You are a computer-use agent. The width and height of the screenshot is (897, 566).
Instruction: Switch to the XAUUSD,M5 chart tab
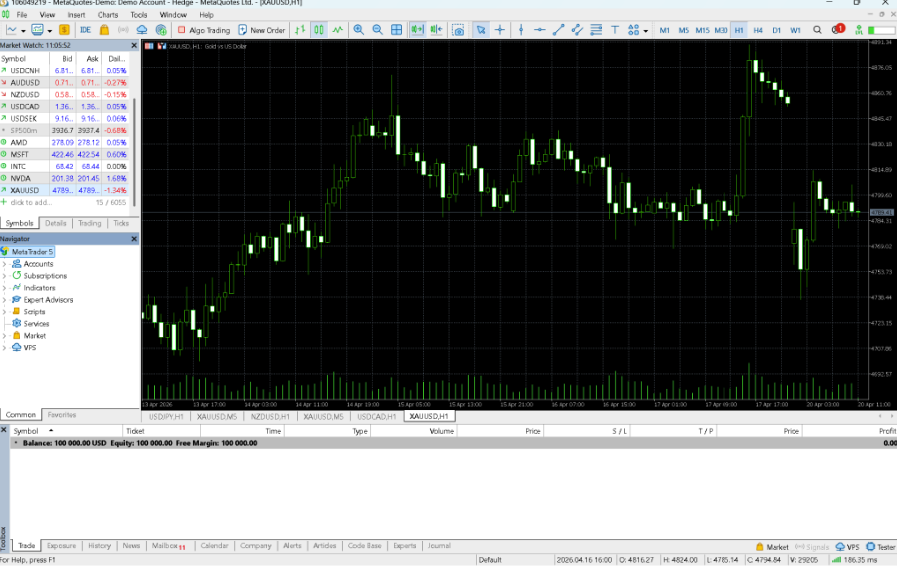click(x=216, y=416)
